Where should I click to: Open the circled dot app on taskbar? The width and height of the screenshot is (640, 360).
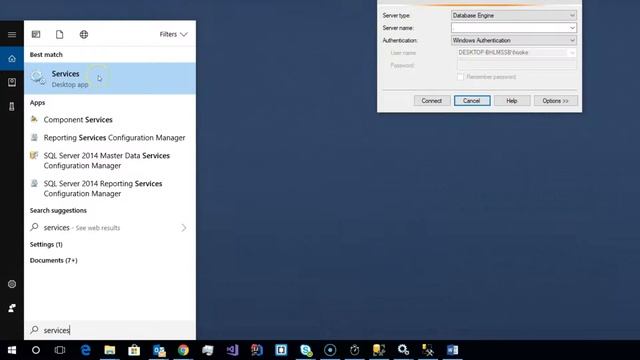(330, 350)
